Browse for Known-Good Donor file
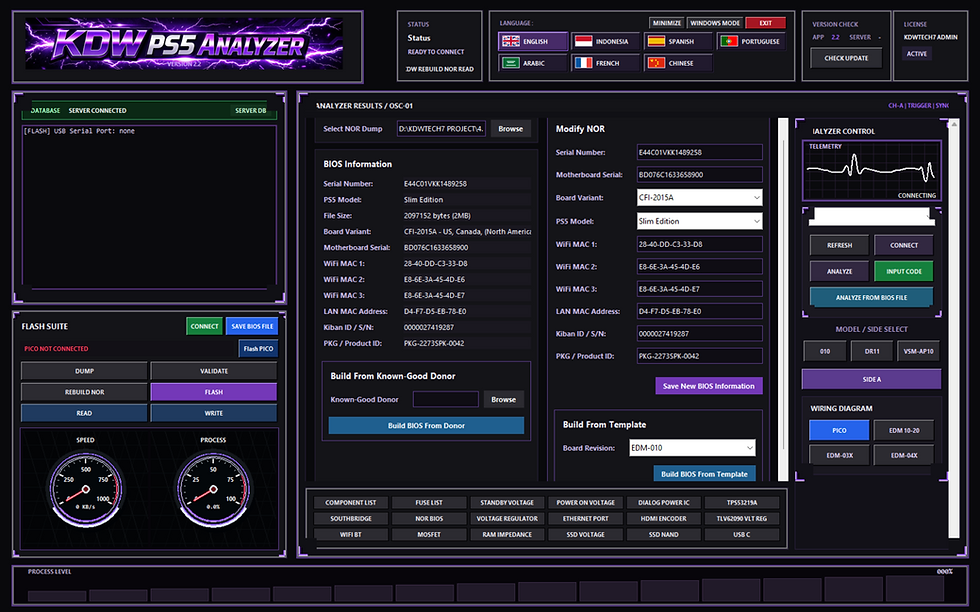Screen dimensions: 980x612 coord(503,399)
